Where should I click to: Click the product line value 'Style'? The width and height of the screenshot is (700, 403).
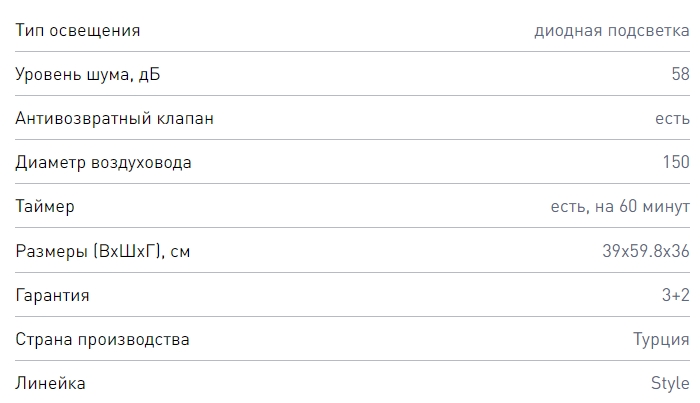670,383
